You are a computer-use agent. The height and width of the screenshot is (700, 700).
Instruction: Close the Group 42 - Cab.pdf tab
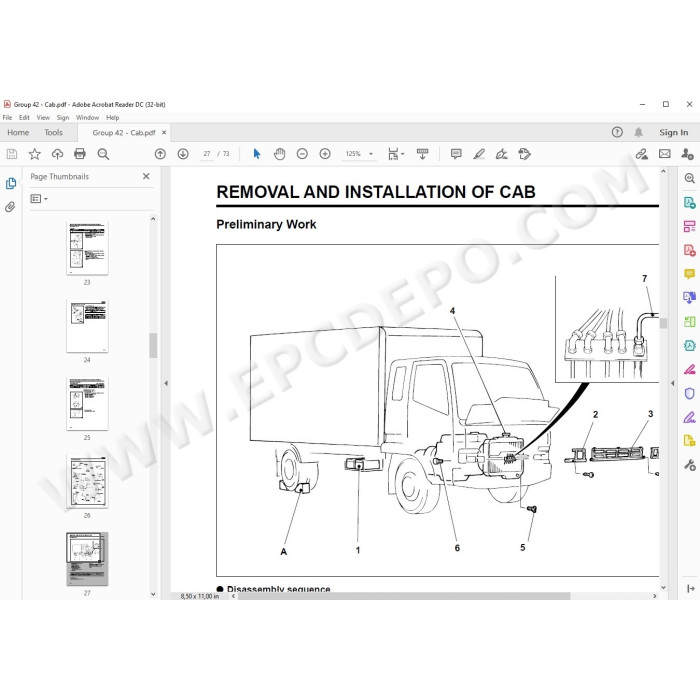164,133
